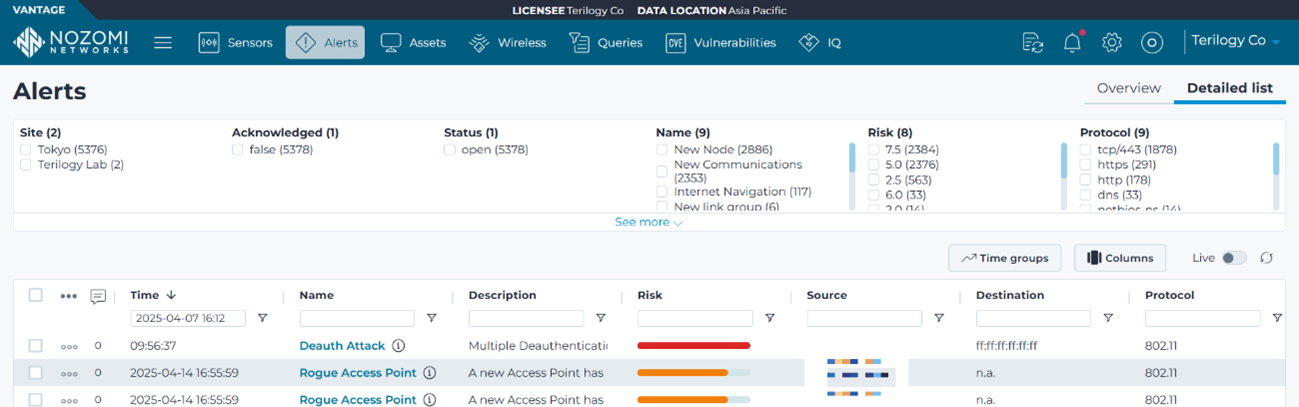The image size is (1299, 407).
Task: Open the Deauth Attack alert link
Action: tap(342, 346)
